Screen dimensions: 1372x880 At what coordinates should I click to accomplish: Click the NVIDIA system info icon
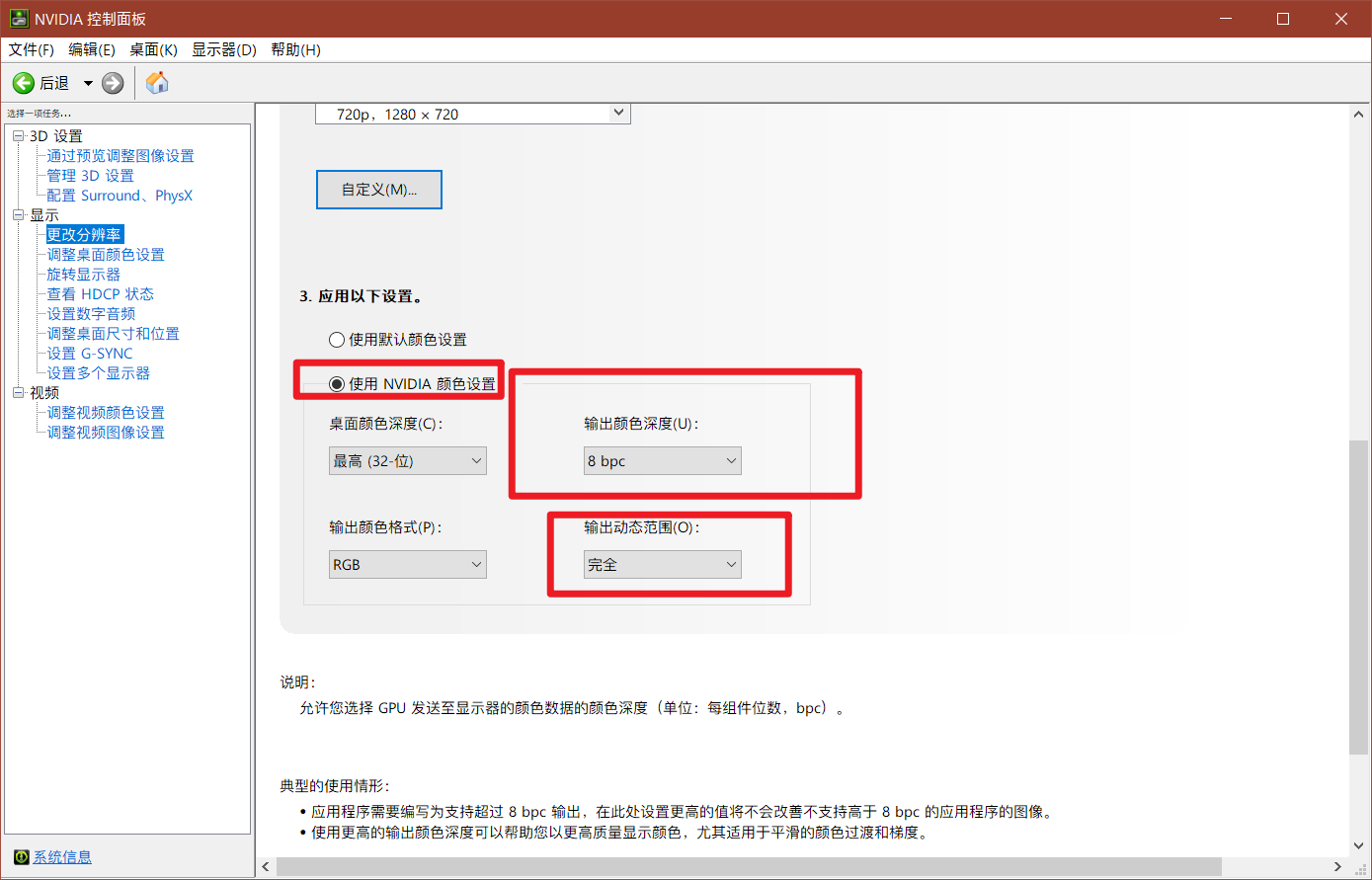coord(22,856)
